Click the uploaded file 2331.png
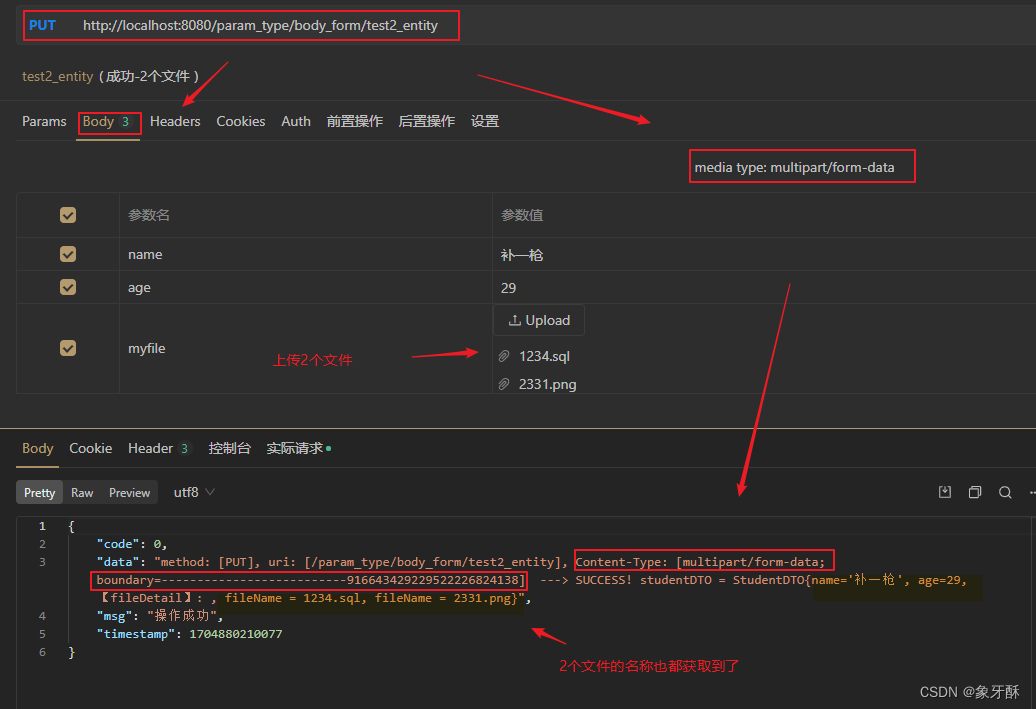Viewport: 1036px width, 709px height. click(x=547, y=384)
